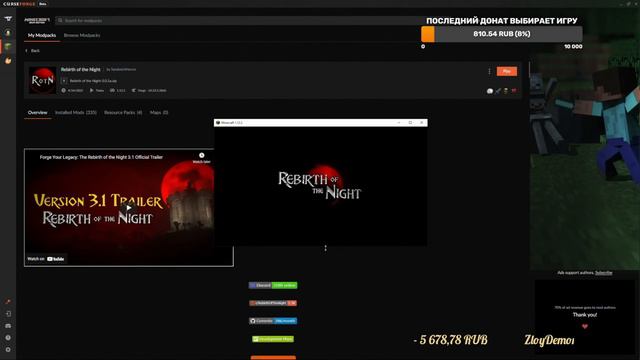This screenshot has width=640, height=360.
Task: Click the red pin icon in the sidebar
Action: click(8, 302)
